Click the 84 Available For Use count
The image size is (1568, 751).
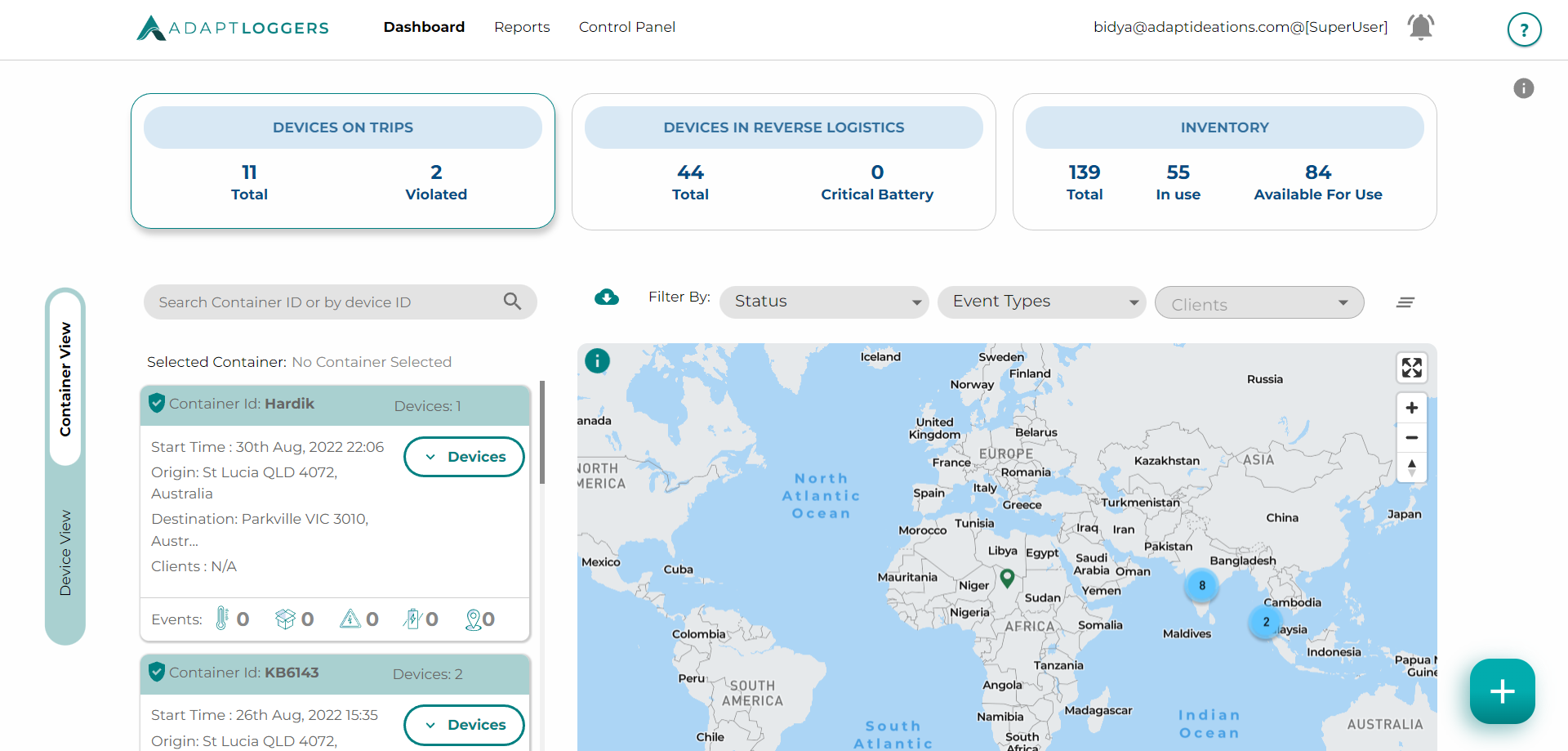click(x=1318, y=182)
